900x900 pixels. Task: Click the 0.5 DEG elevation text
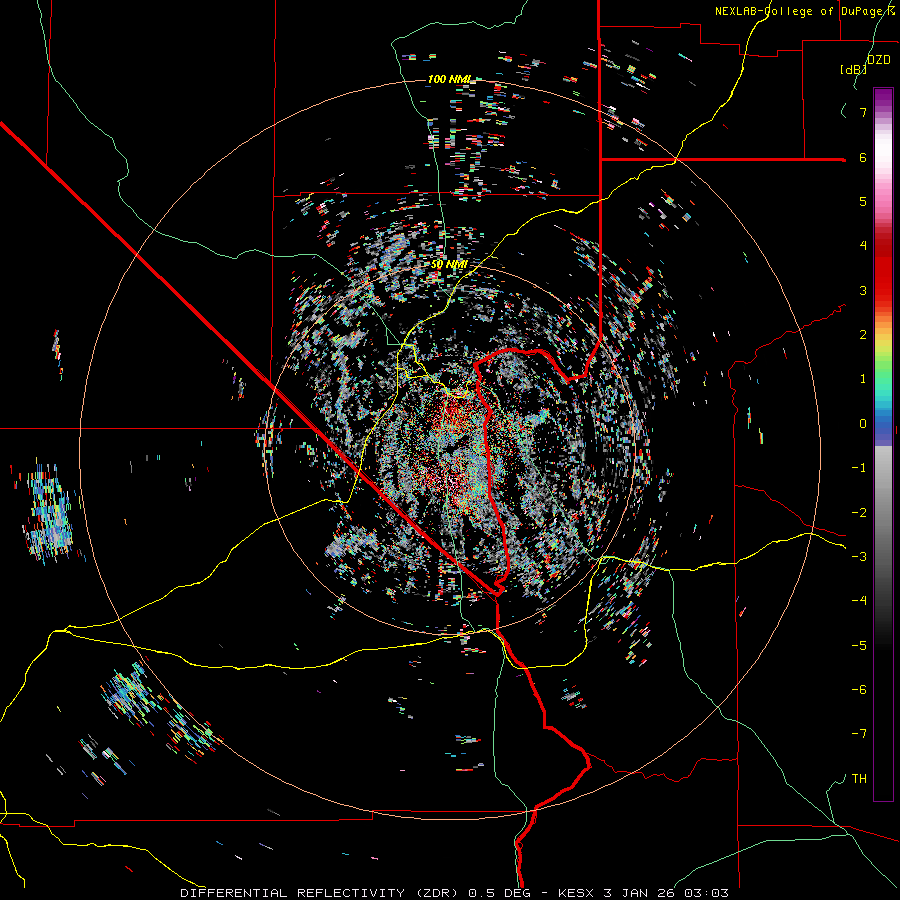(x=497, y=893)
